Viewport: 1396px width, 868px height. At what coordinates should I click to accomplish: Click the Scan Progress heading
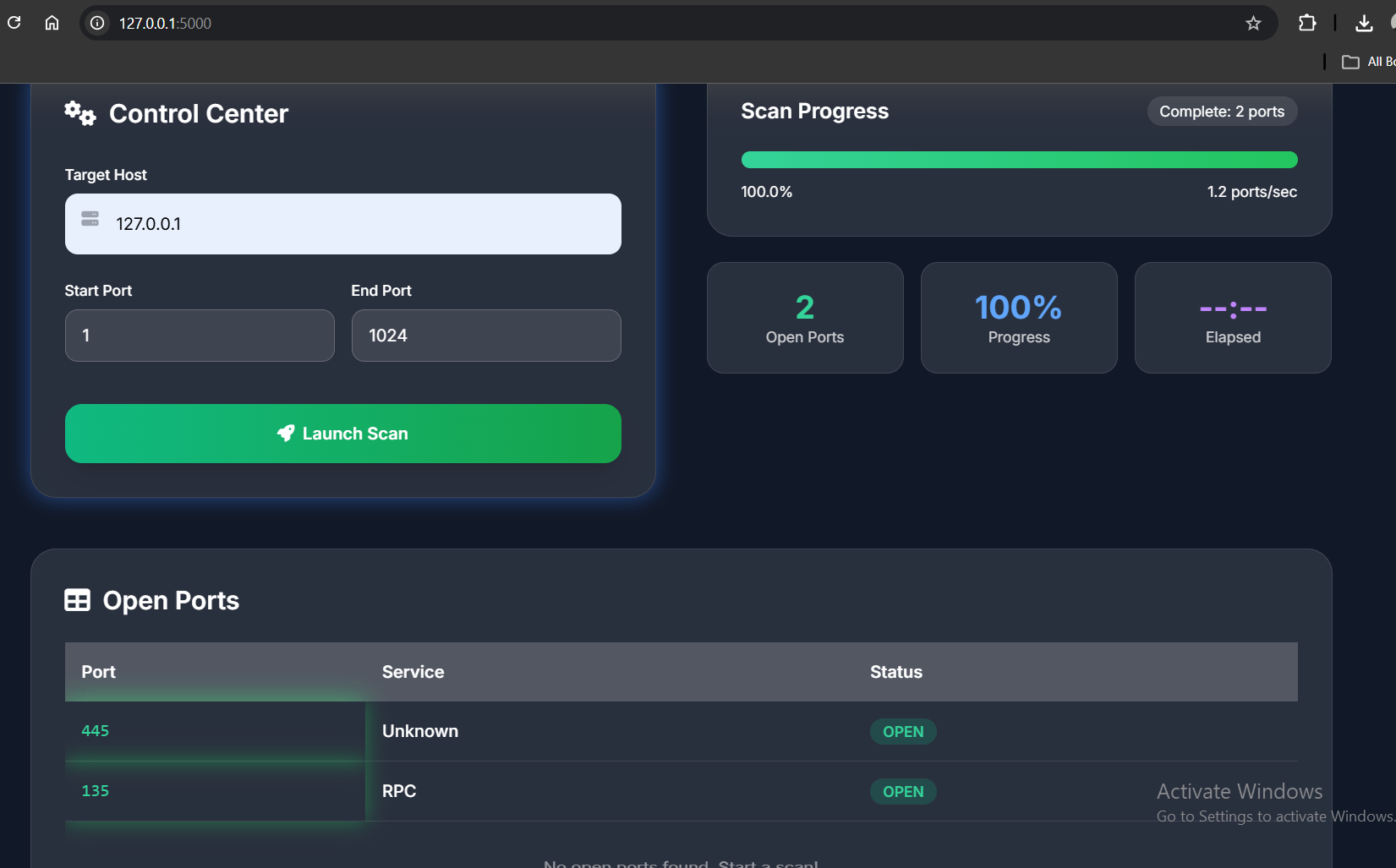pos(815,112)
